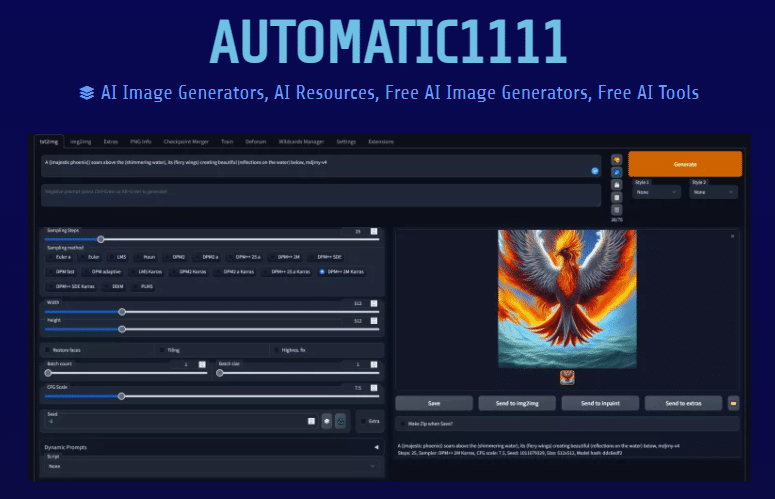Open the Style 1 dropdown
The height and width of the screenshot is (499, 775).
click(656, 192)
